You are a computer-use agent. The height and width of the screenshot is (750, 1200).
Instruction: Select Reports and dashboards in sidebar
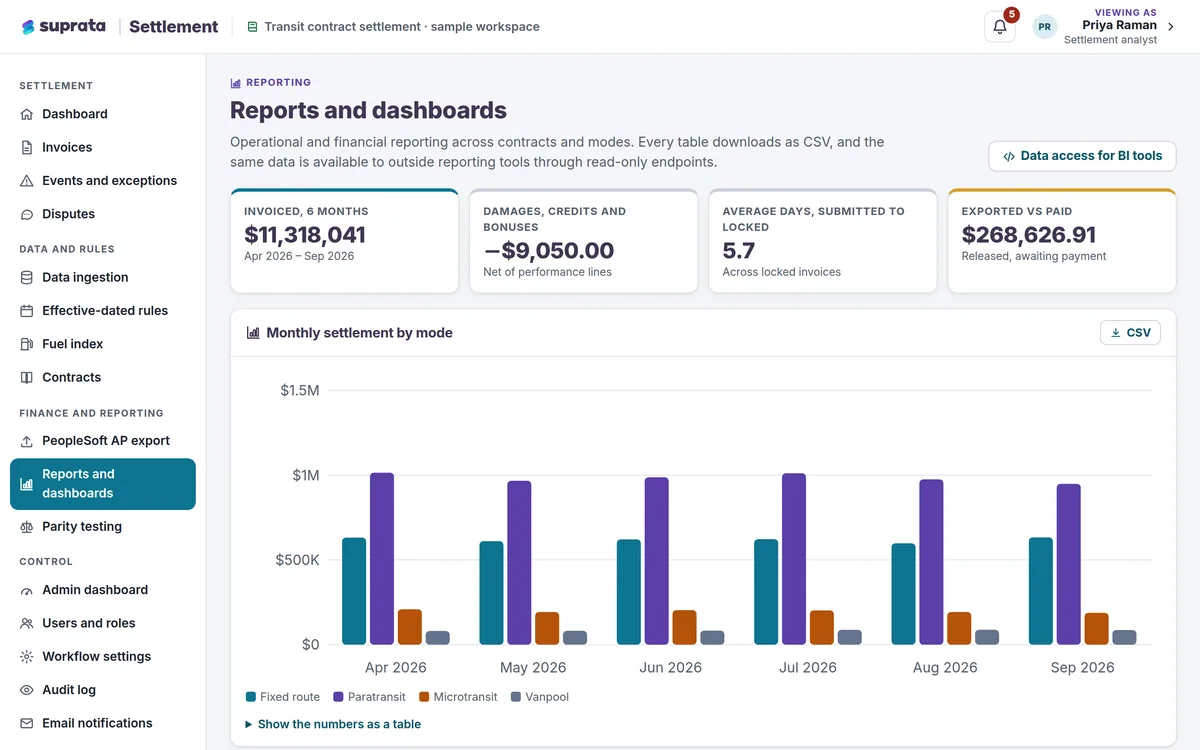coord(103,484)
